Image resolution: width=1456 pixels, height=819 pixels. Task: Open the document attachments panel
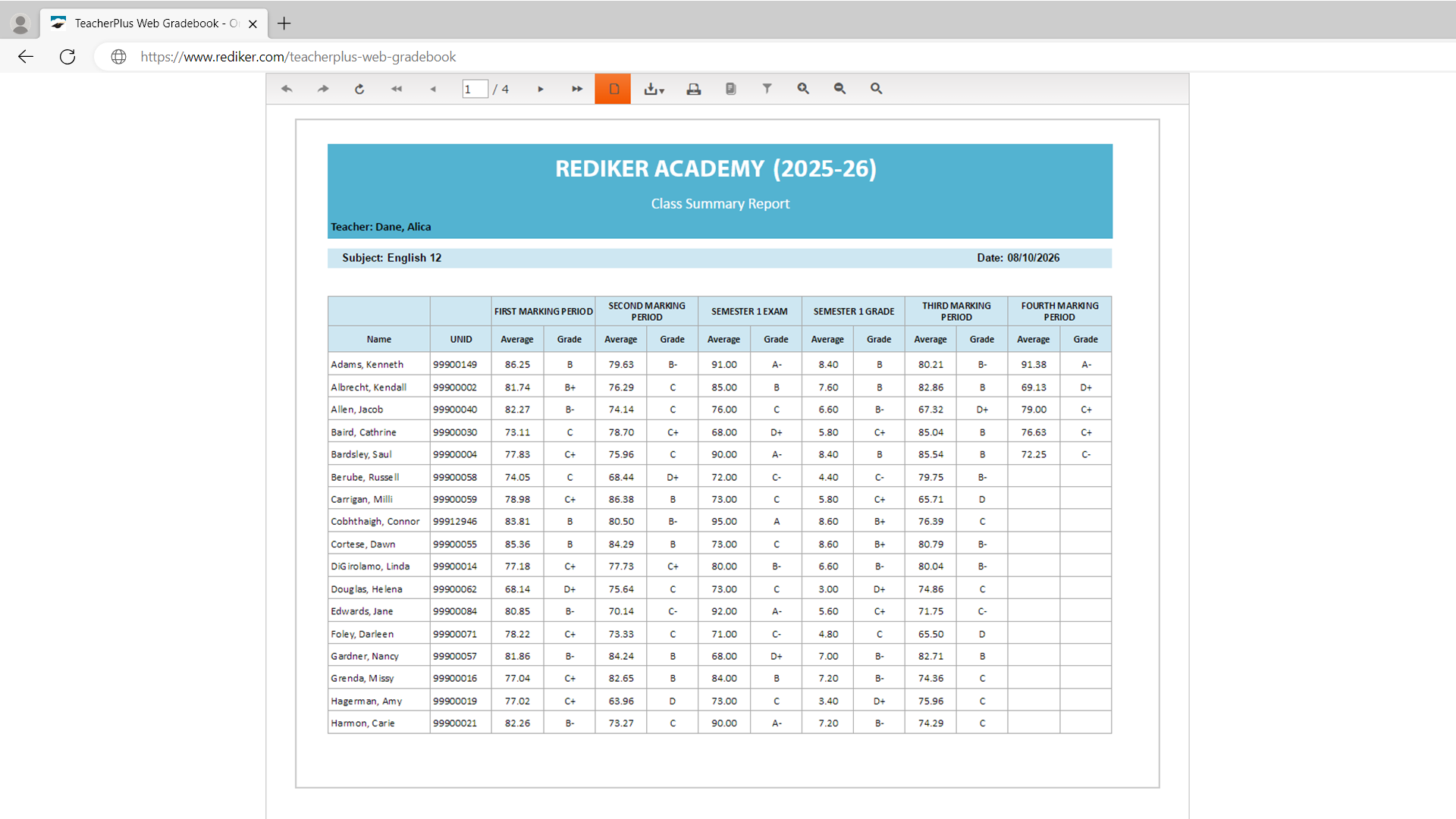730,89
